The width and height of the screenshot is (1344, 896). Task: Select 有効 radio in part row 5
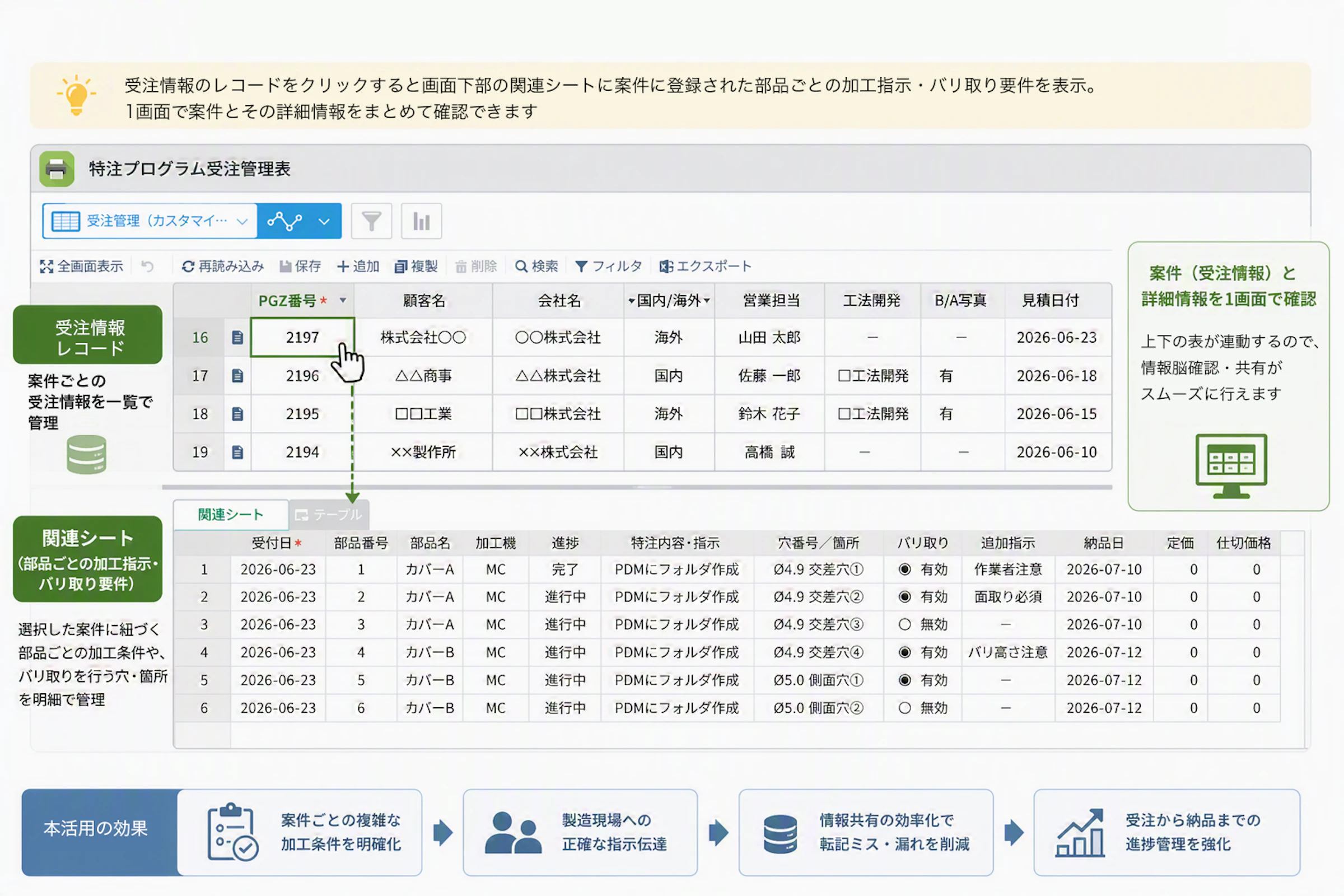(x=904, y=680)
